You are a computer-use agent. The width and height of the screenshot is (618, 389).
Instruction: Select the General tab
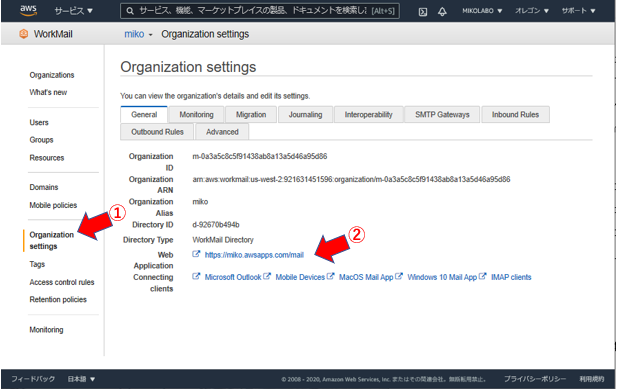click(144, 115)
